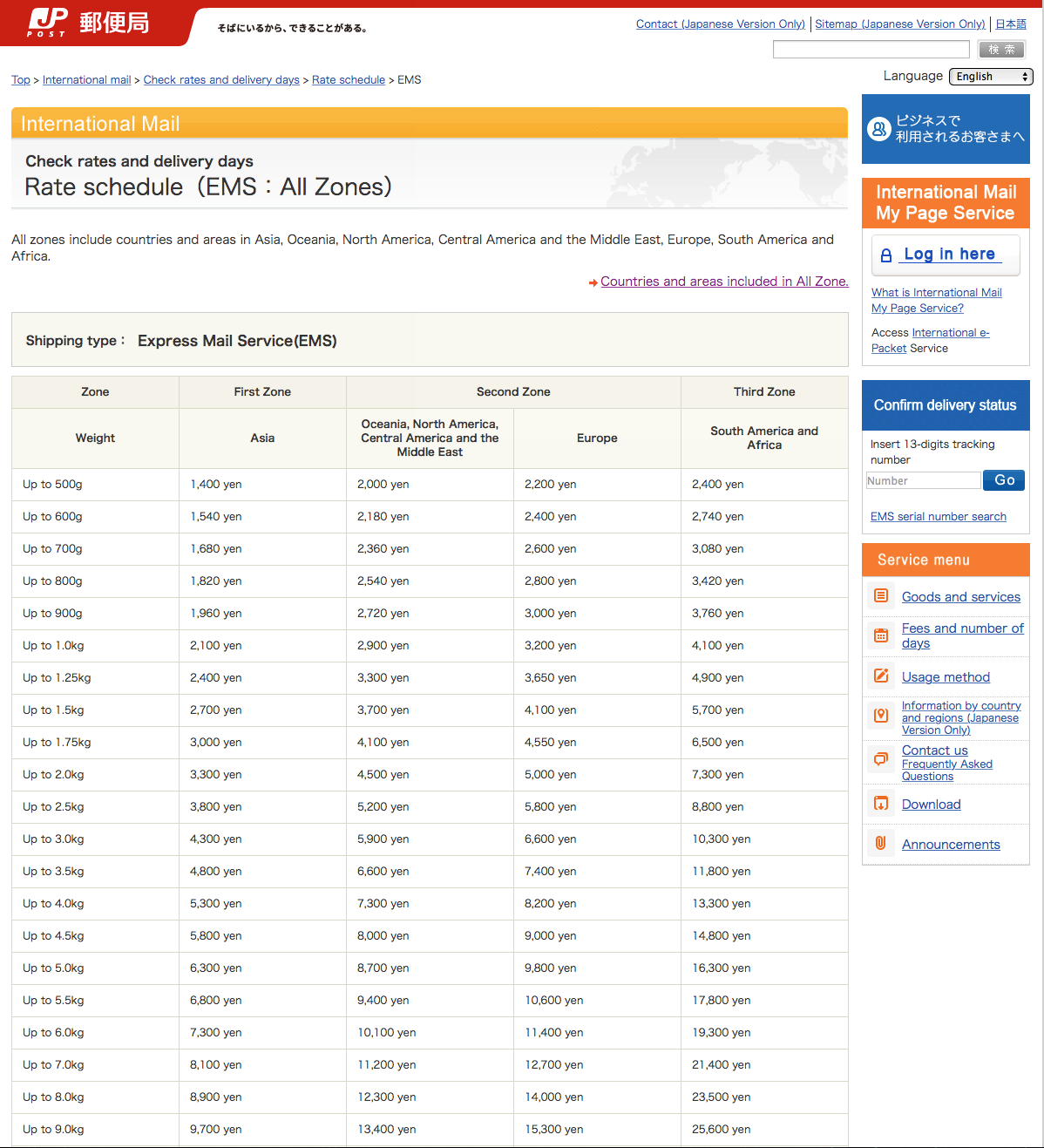Open Download menu link

click(932, 805)
